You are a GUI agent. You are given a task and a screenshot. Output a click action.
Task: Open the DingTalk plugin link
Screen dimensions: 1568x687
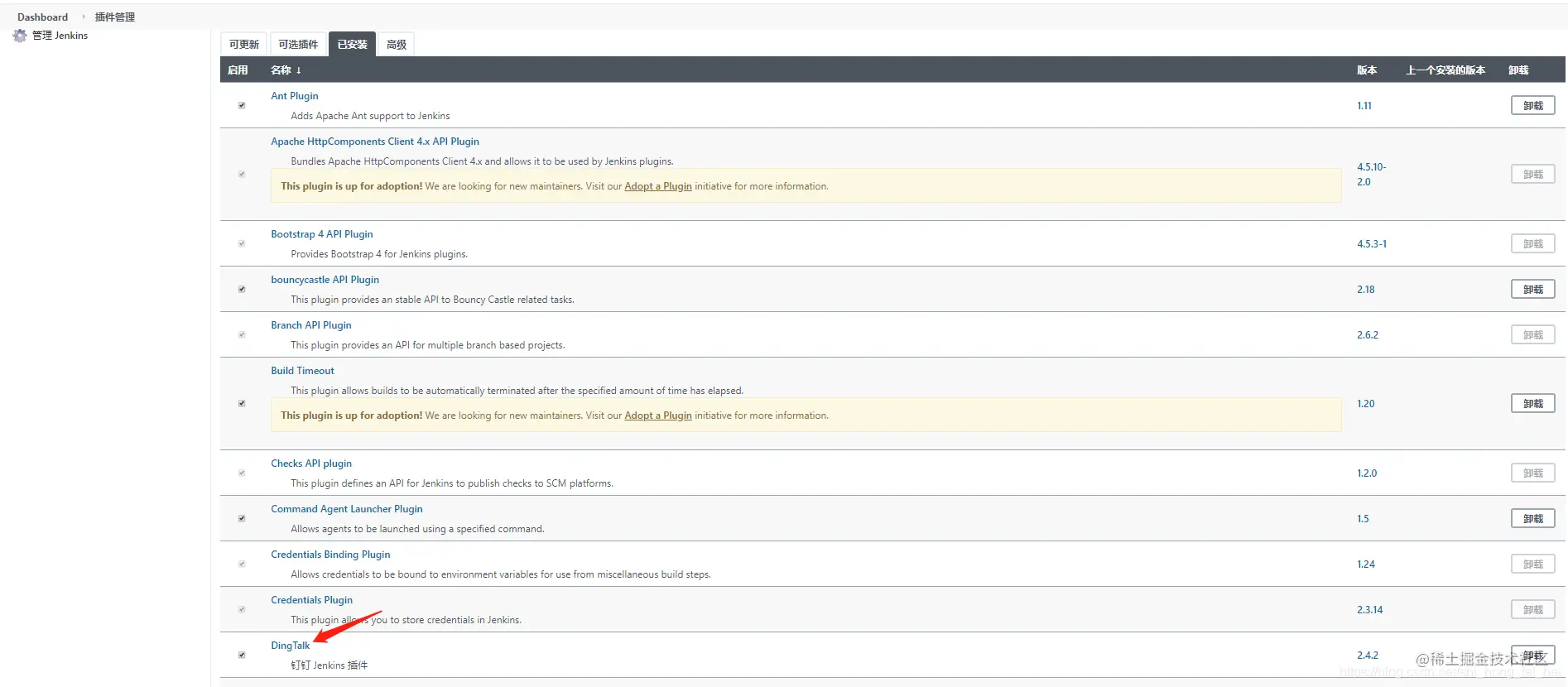click(x=291, y=646)
